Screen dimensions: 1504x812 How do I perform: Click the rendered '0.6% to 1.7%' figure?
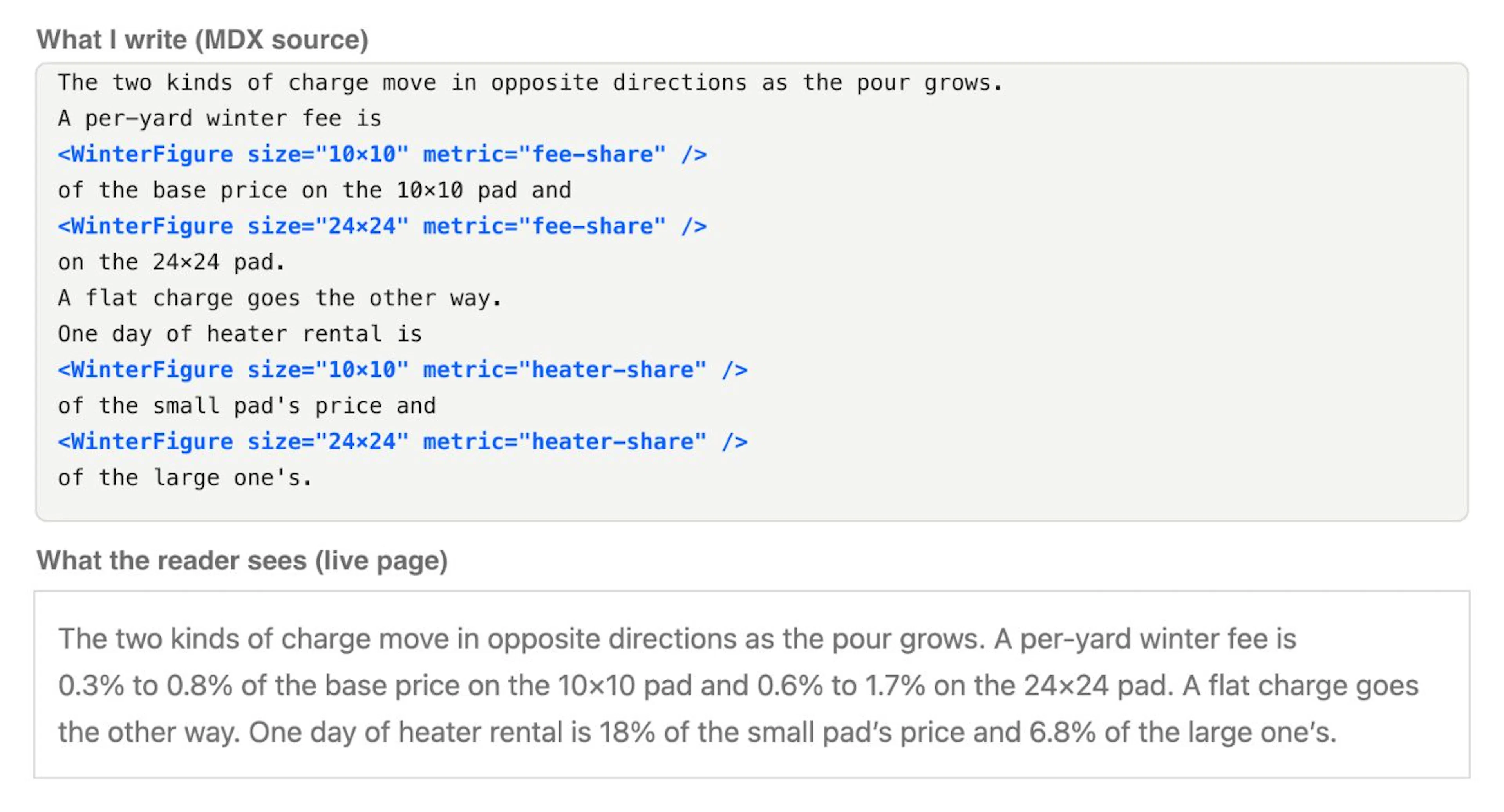click(841, 685)
